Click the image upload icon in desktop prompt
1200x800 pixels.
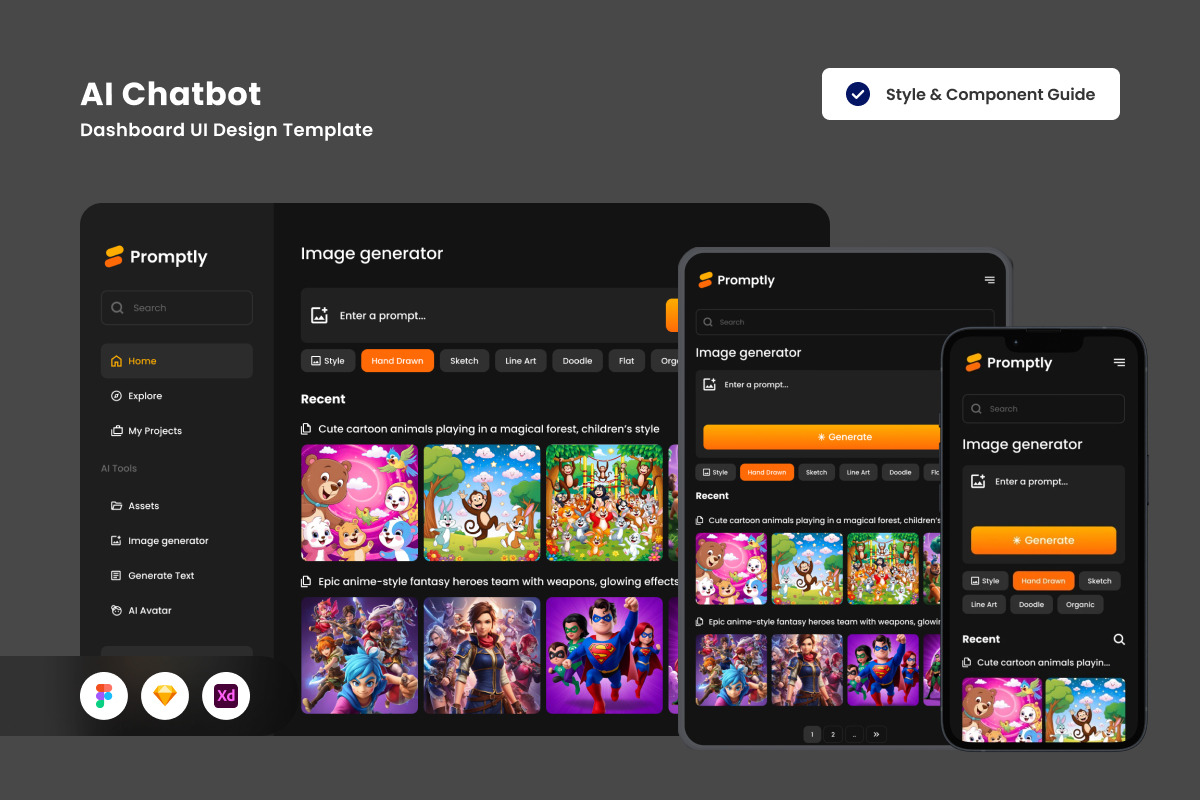tap(320, 316)
